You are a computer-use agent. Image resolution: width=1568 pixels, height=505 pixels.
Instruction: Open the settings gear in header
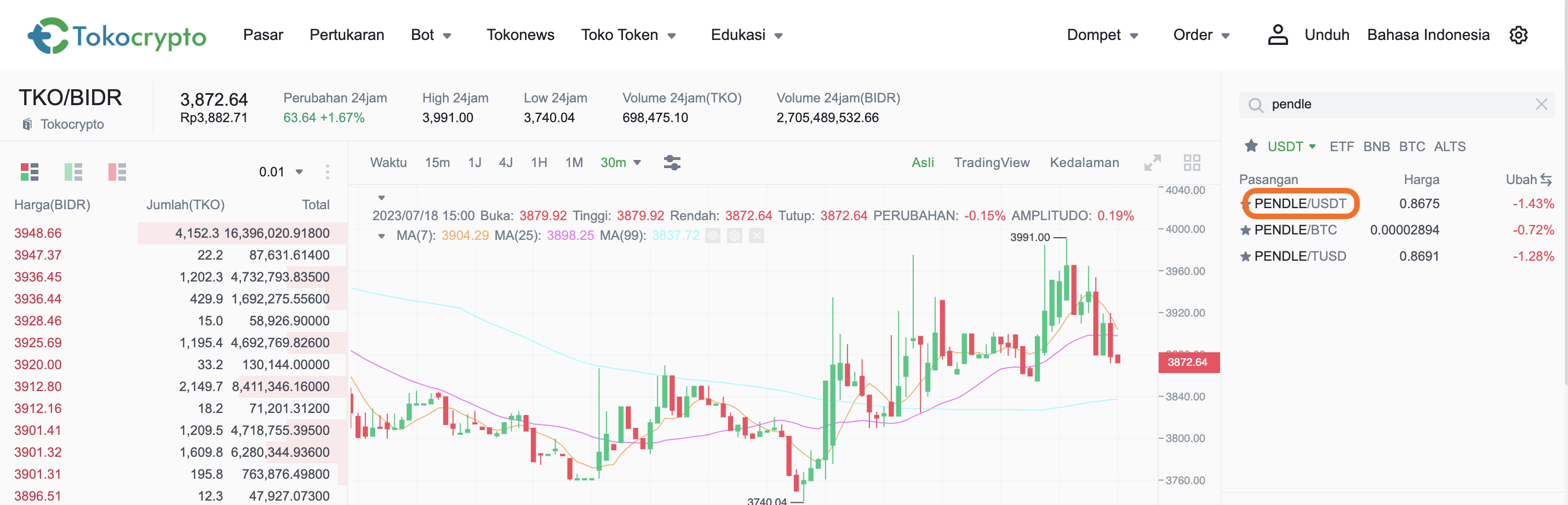click(x=1519, y=35)
